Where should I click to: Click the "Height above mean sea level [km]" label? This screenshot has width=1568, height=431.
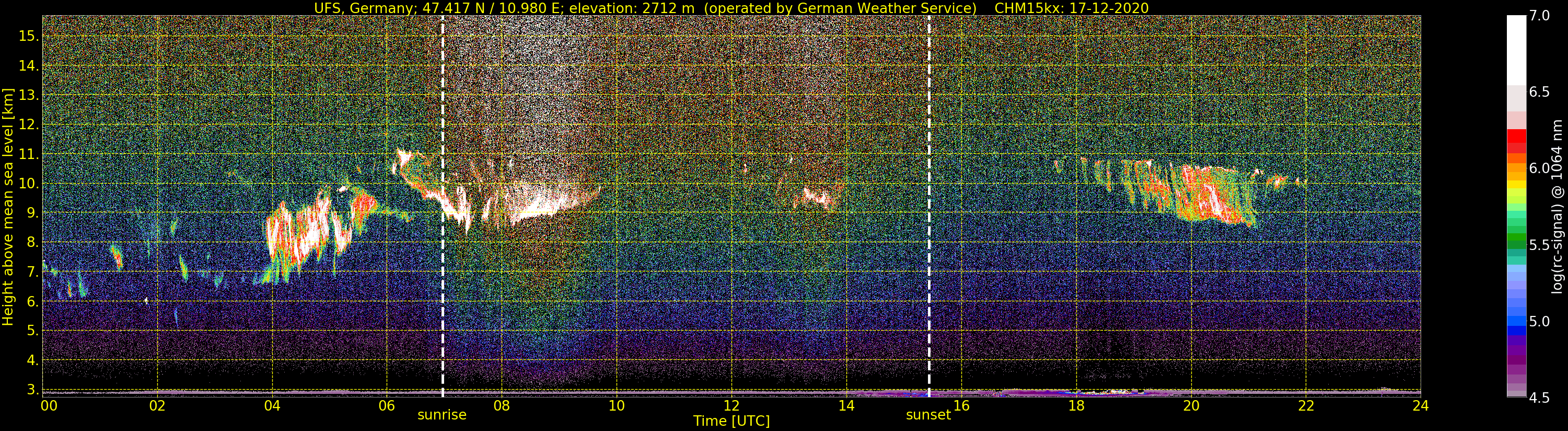coord(8,206)
